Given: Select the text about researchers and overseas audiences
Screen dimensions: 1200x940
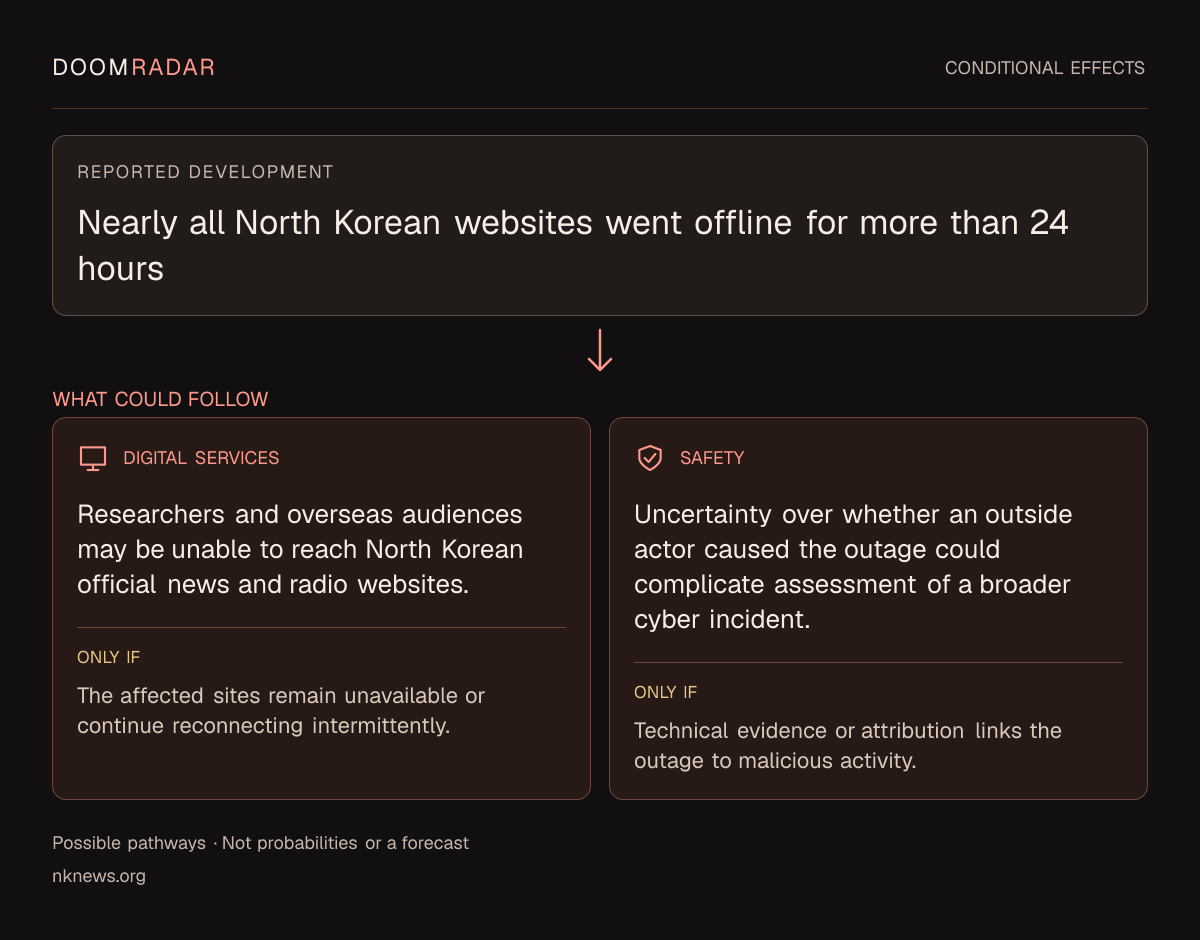Looking at the screenshot, I should (301, 549).
